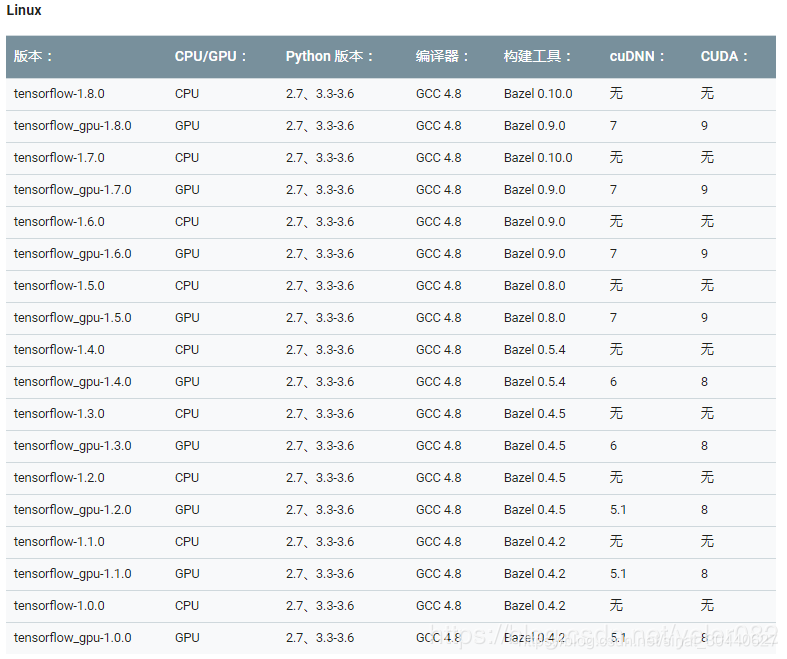
Task: Click the Linux heading
Action: click(24, 10)
